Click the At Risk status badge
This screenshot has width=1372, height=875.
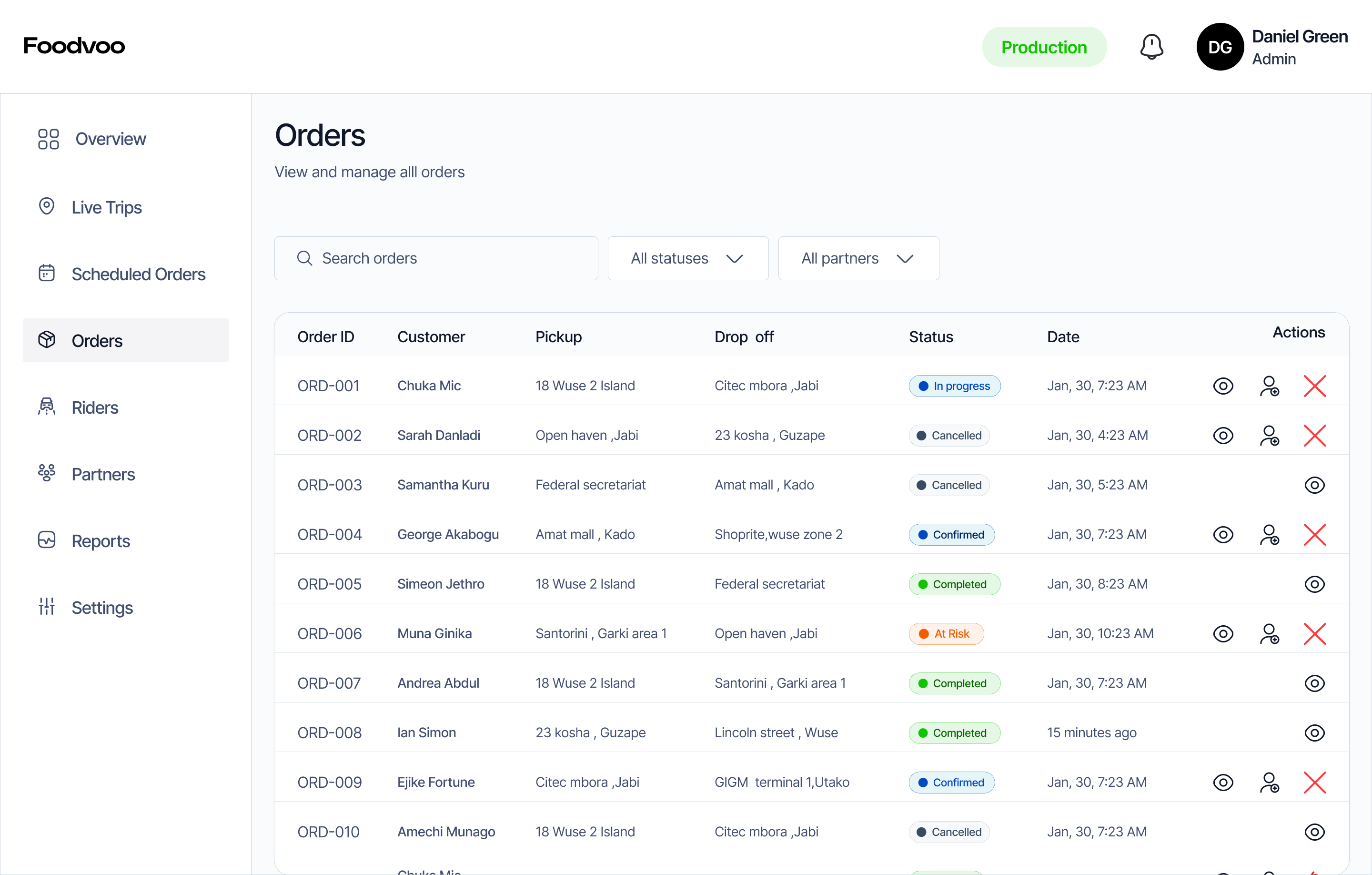pos(946,634)
